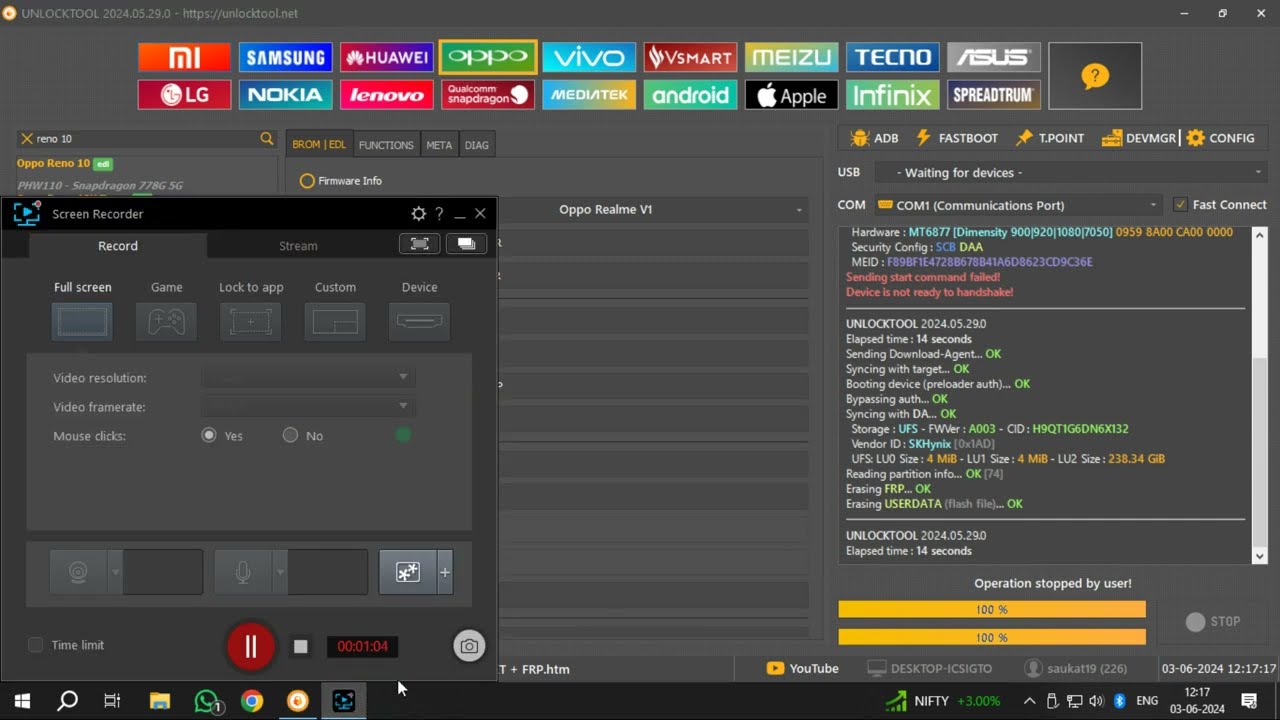Image resolution: width=1280 pixels, height=720 pixels.
Task: Select the Firmware Info radio option
Action: 307,181
